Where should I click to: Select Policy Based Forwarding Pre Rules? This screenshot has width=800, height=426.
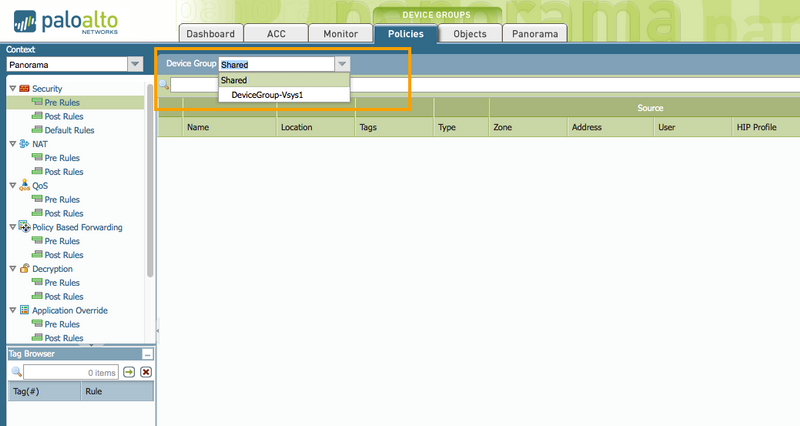[62, 241]
